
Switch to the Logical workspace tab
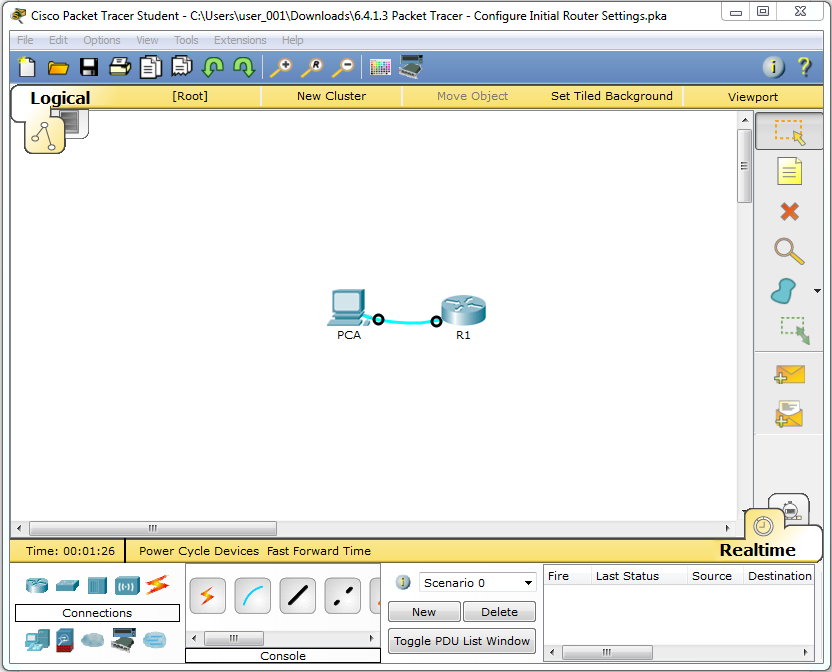point(60,98)
